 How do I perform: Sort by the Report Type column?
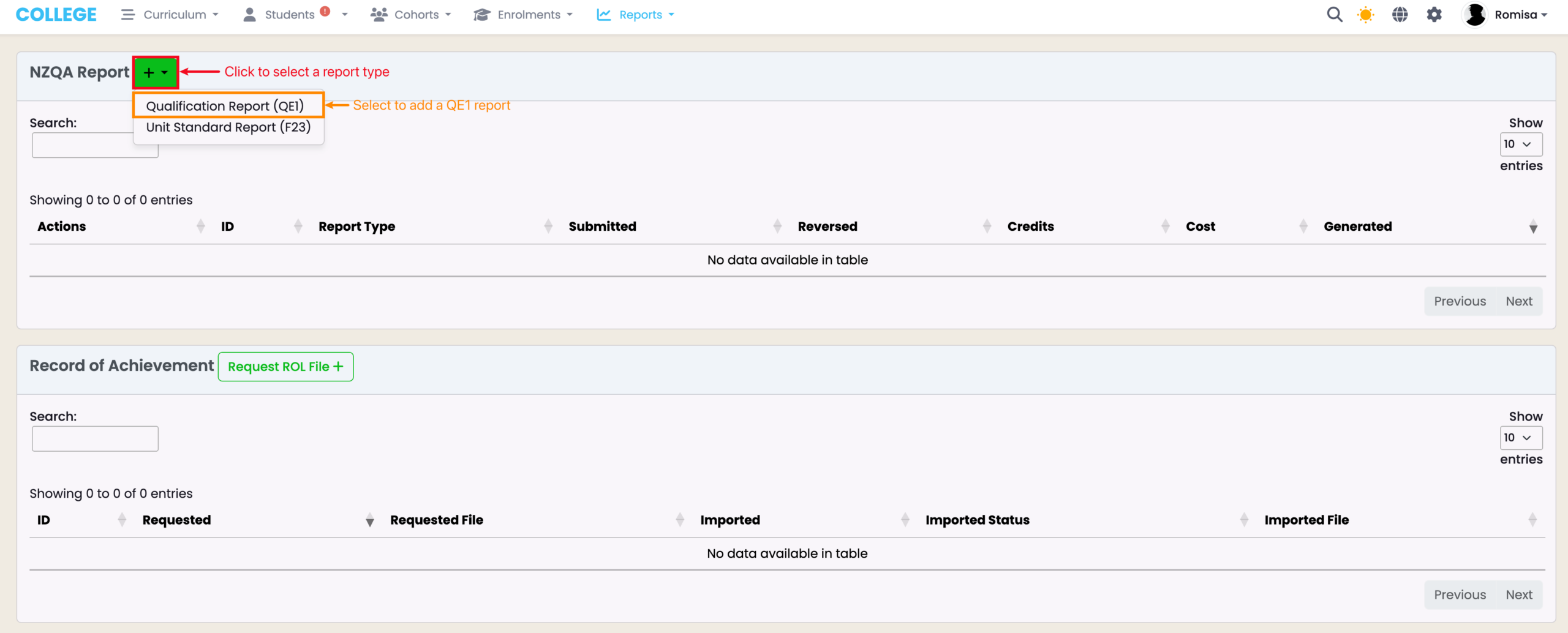click(356, 227)
